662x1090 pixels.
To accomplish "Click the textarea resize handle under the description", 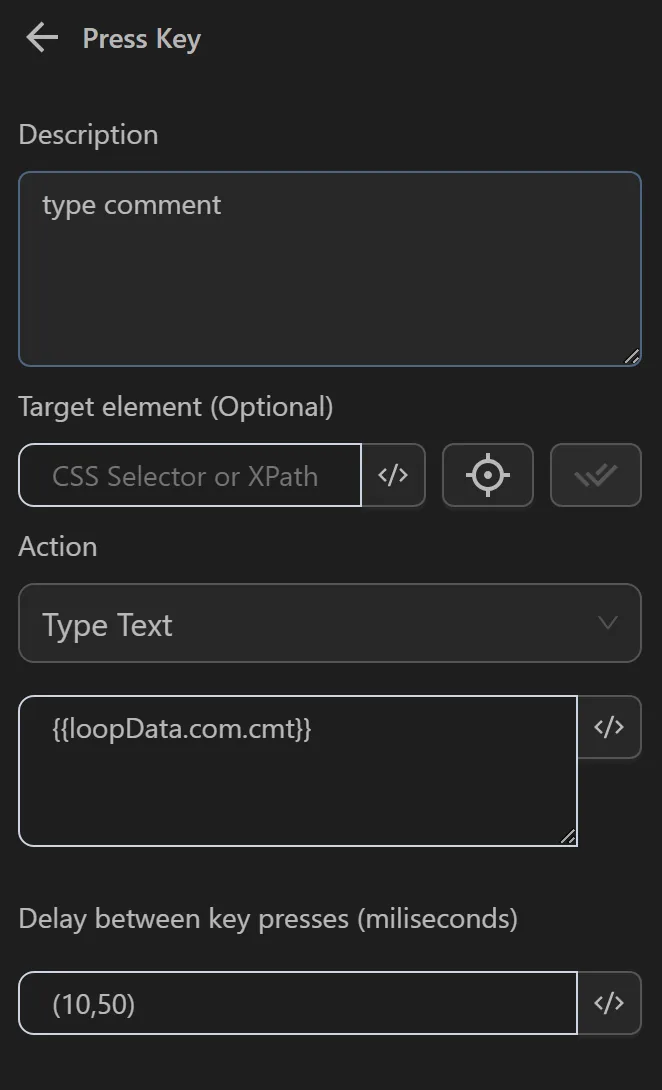I will pos(633,356).
